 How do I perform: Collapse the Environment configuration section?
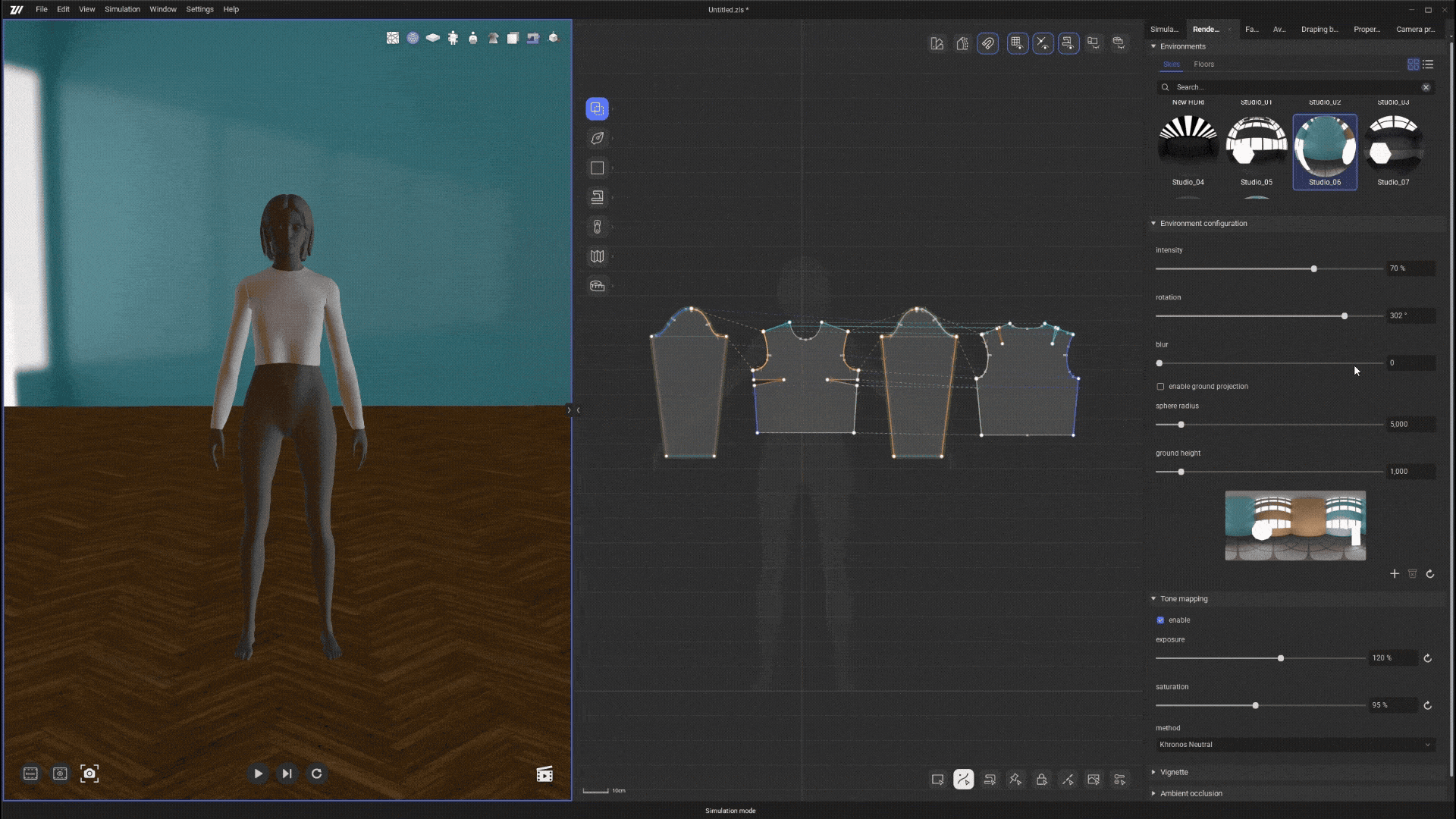tap(1153, 223)
